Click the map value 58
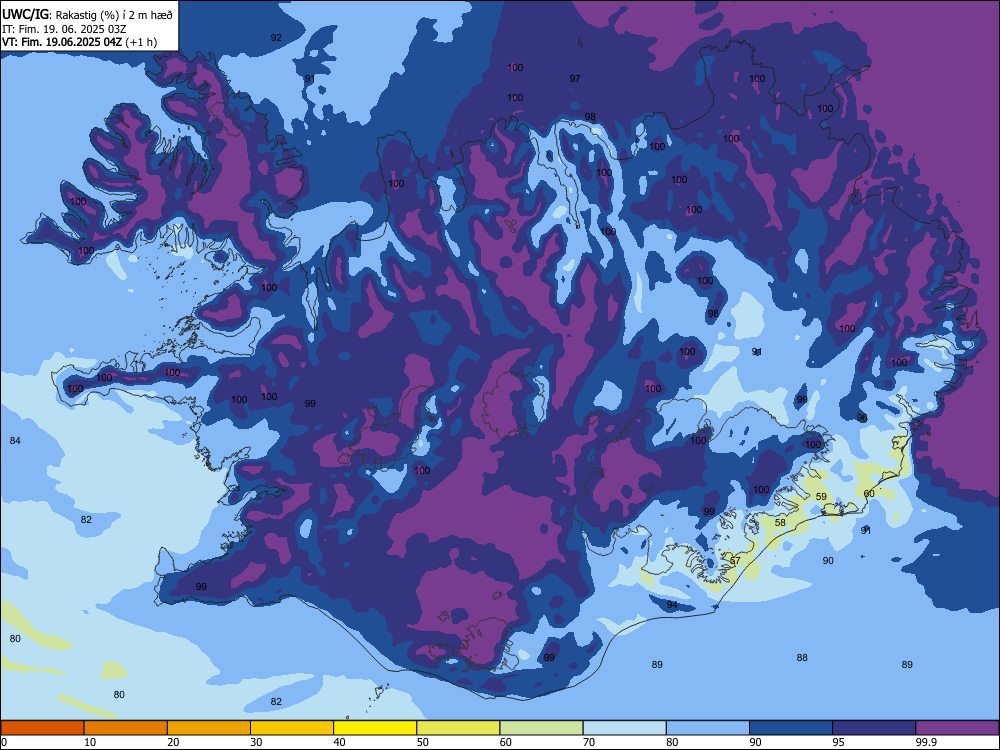This screenshot has width=1000, height=750. [780, 522]
